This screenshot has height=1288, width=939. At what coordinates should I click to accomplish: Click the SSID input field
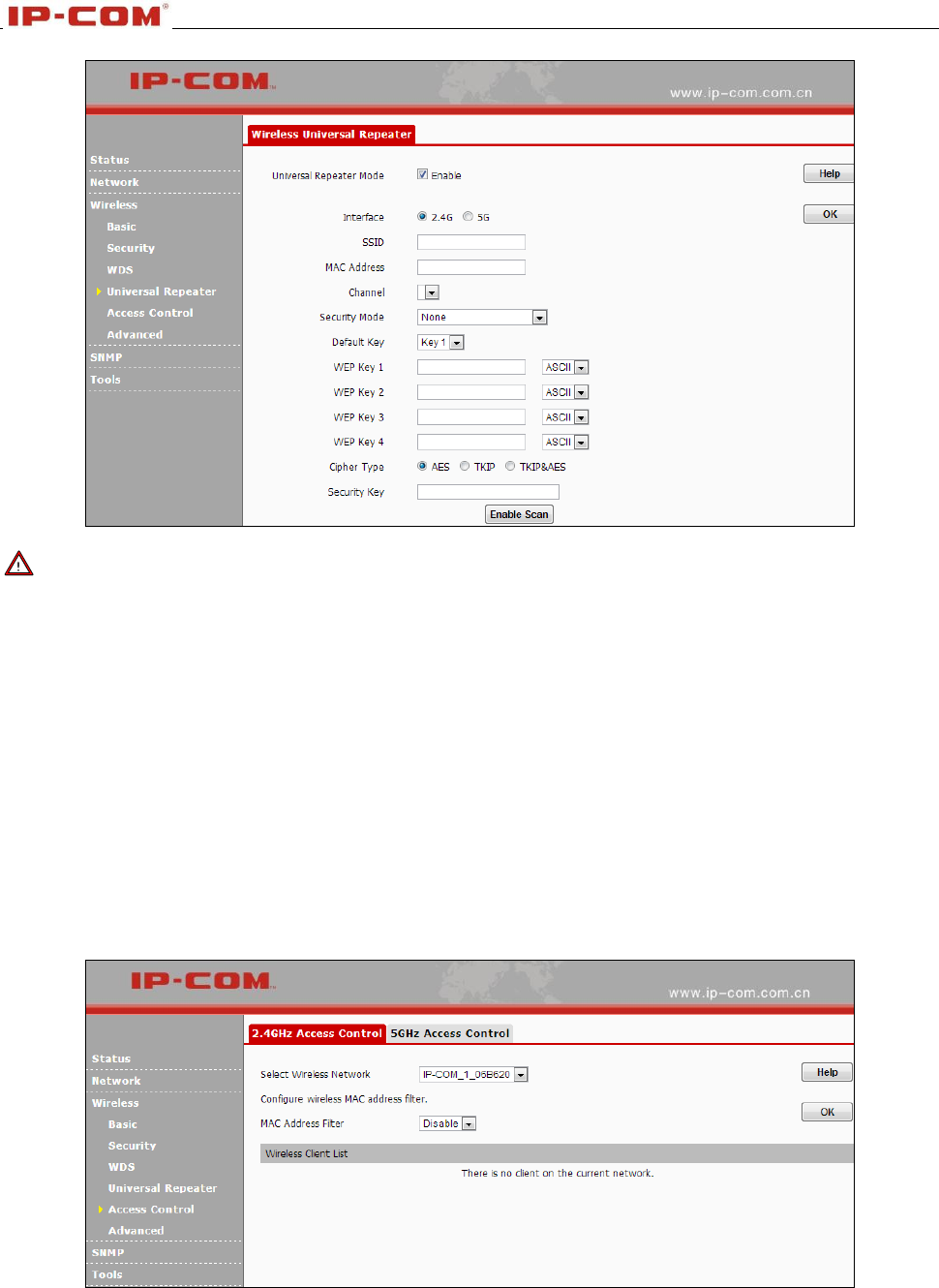point(471,242)
